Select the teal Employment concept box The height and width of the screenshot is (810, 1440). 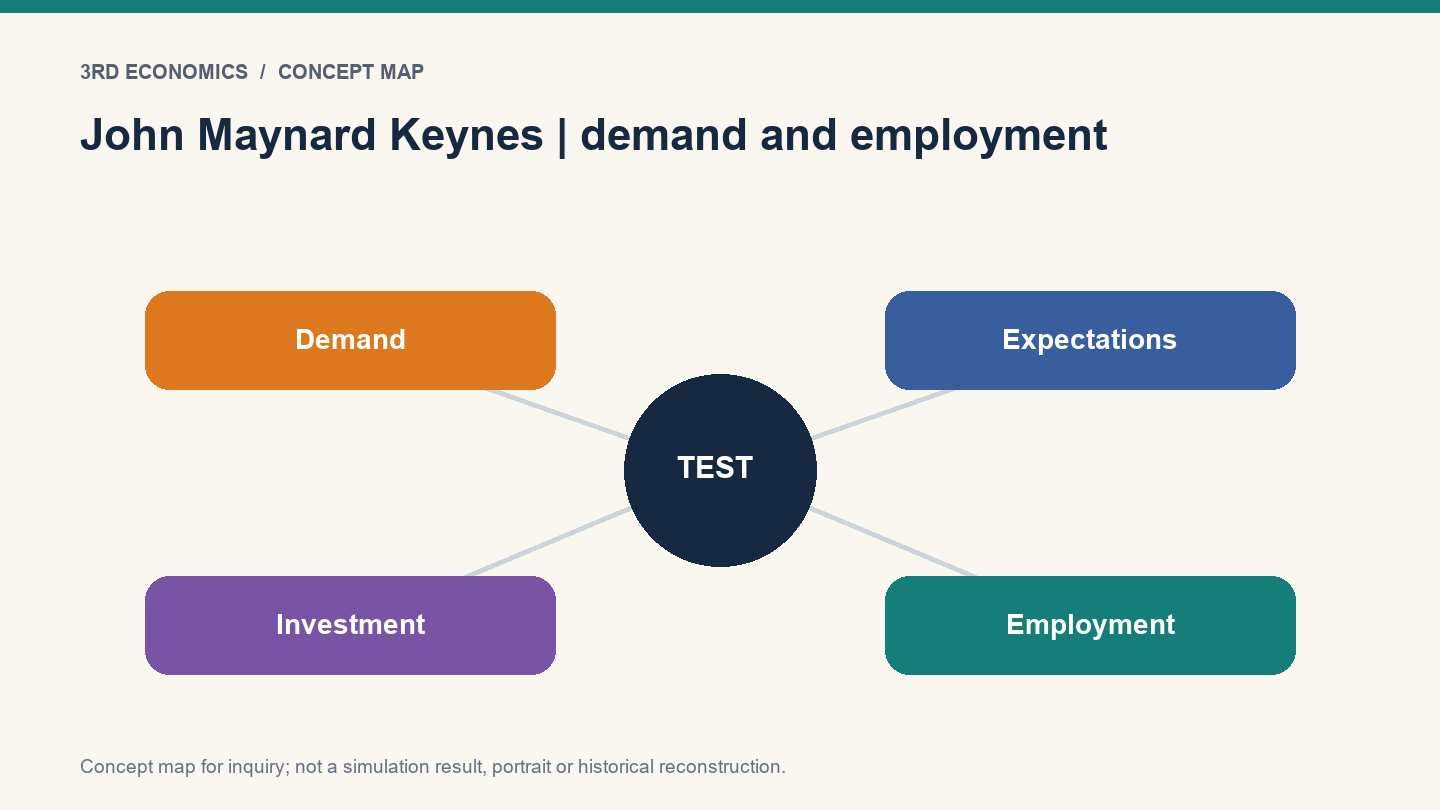tap(1090, 625)
